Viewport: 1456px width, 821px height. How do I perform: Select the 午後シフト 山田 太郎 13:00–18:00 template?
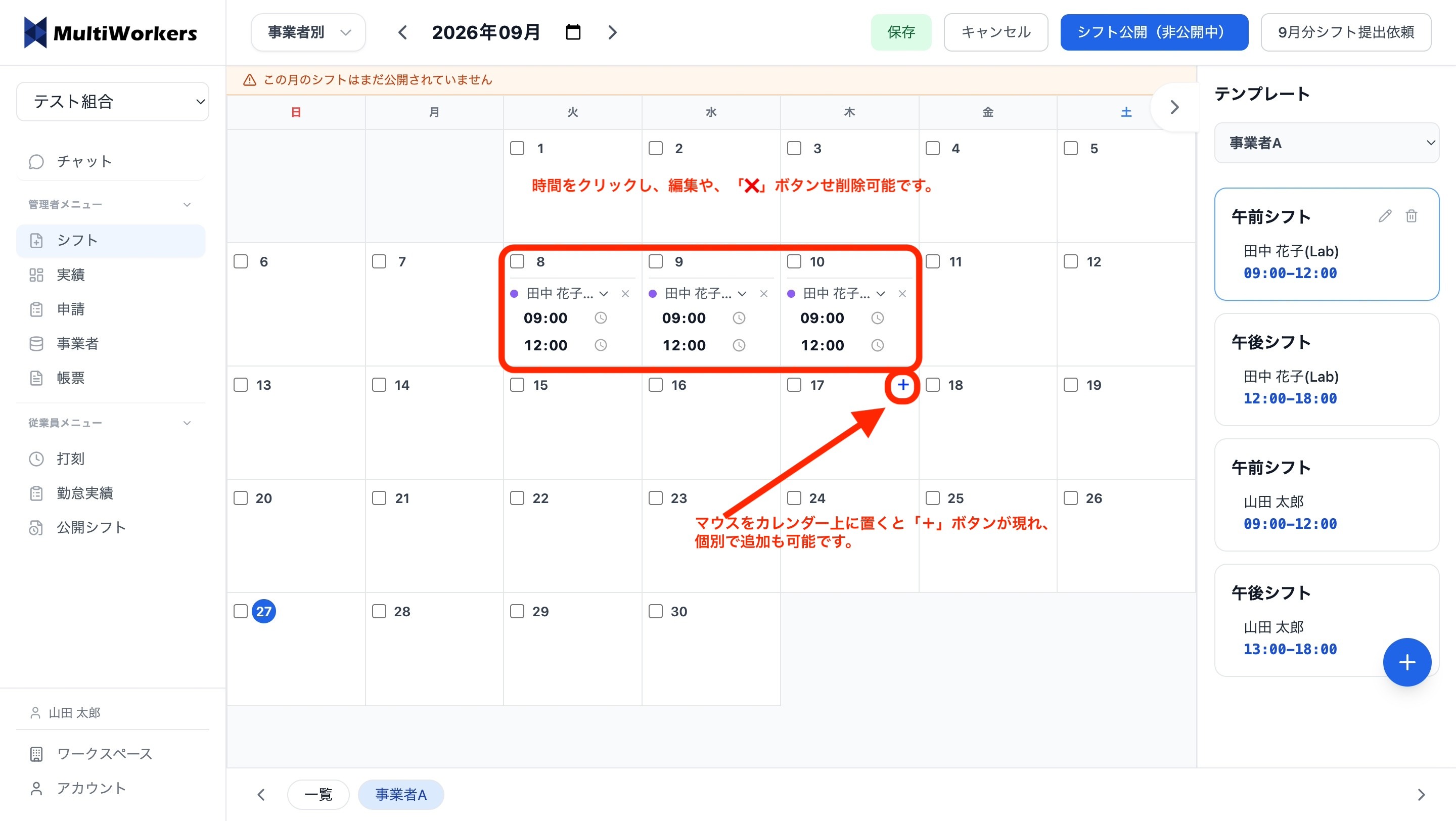click(1326, 620)
